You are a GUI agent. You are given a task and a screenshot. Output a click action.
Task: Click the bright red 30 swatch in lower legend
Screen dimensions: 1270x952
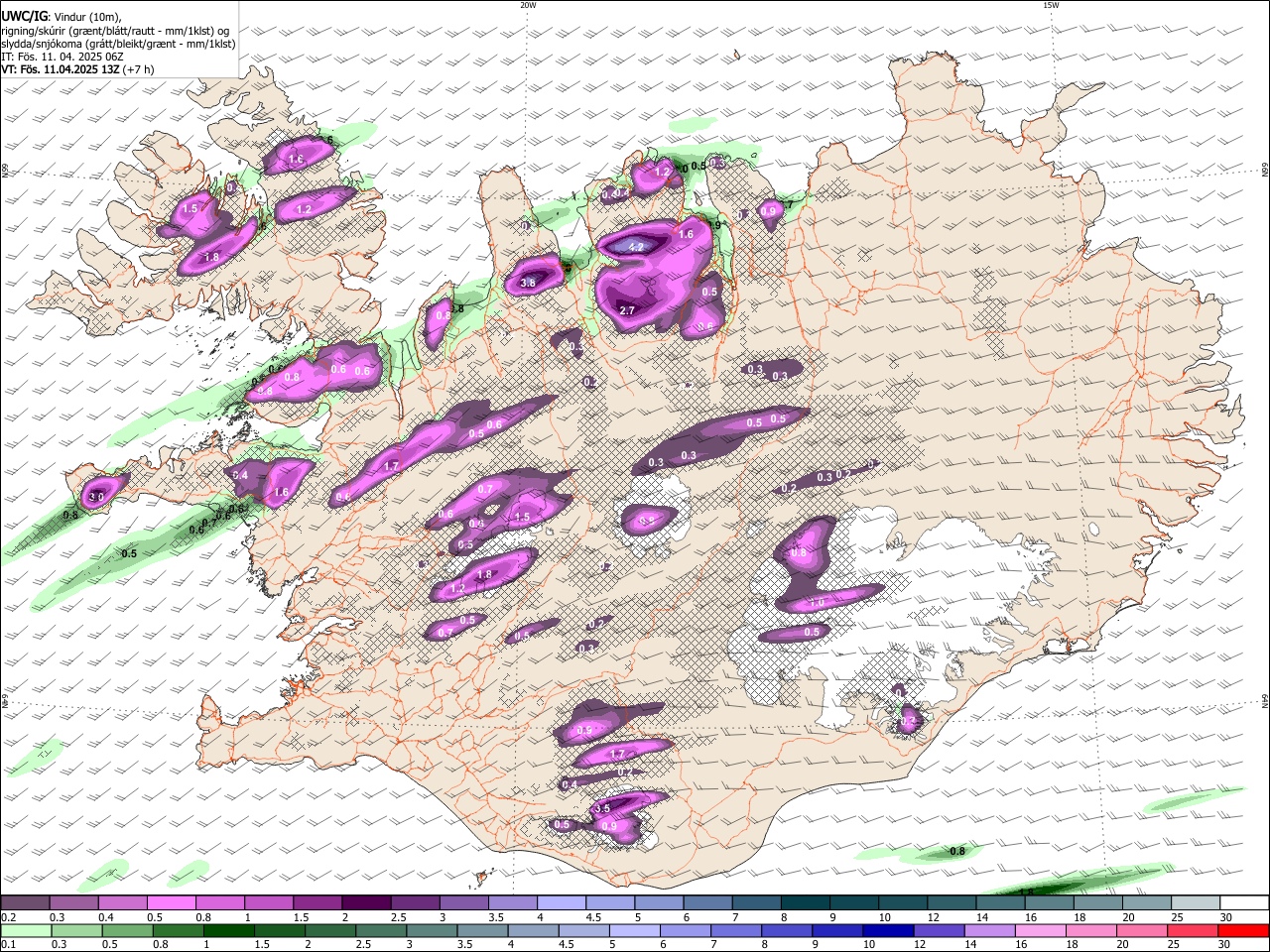(1244, 930)
